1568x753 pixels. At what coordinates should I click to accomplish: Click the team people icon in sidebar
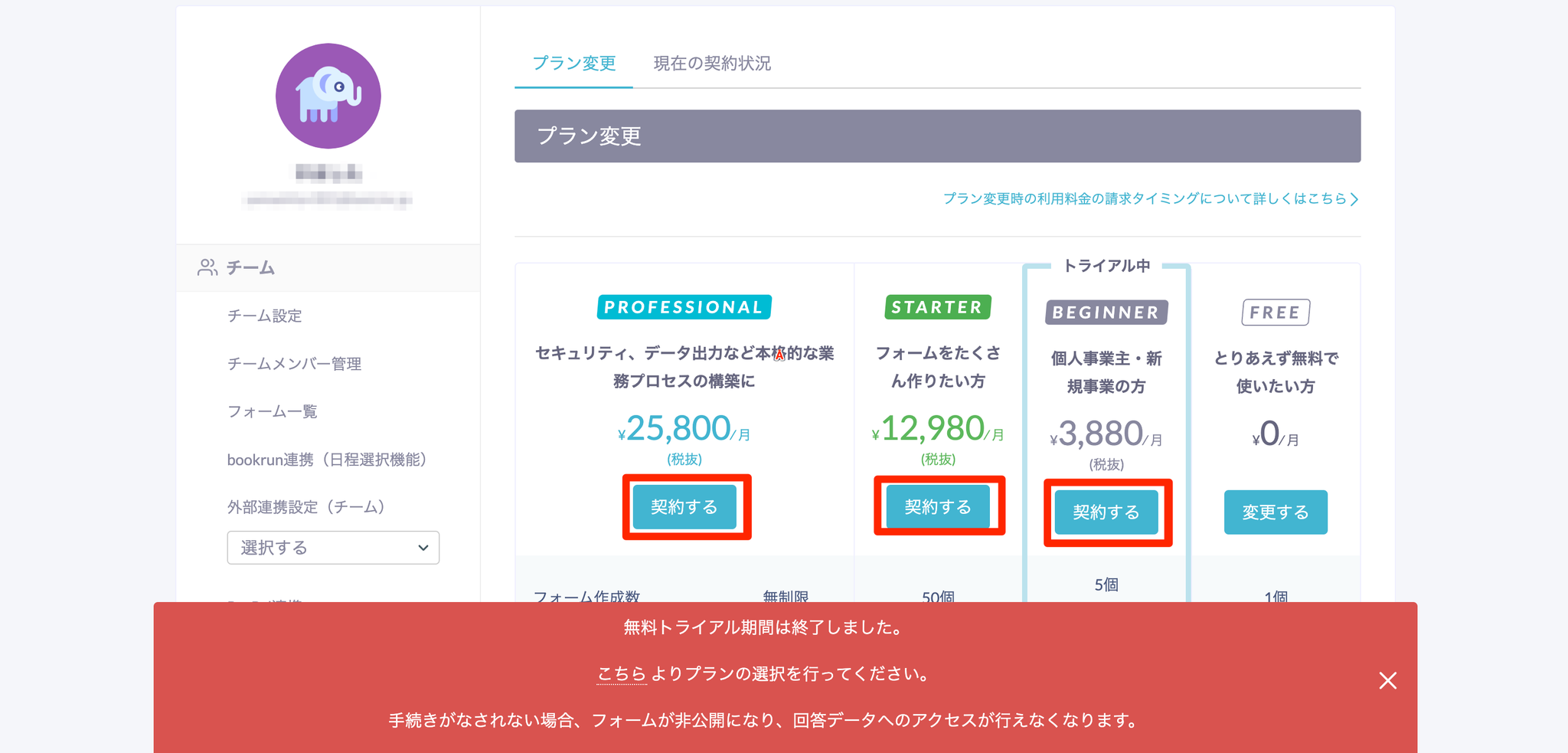tap(207, 267)
